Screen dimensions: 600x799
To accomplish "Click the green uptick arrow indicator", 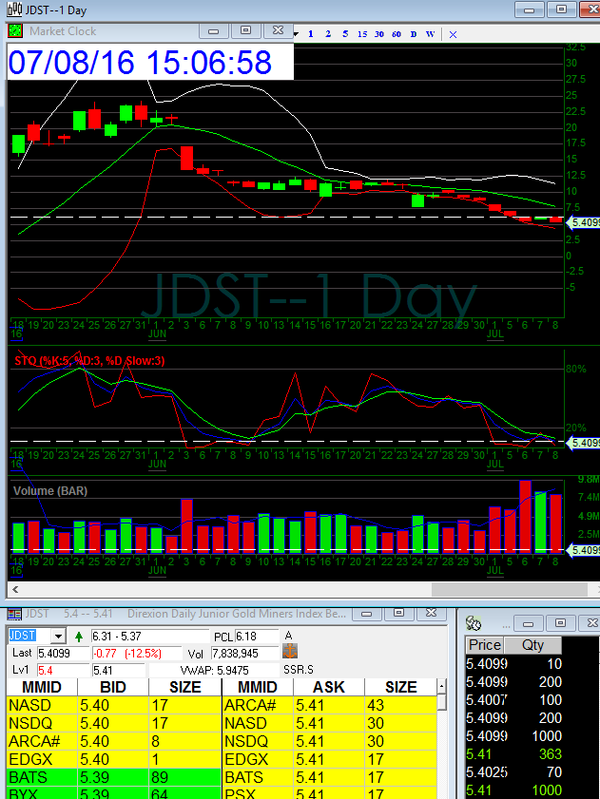I will (x=79, y=636).
